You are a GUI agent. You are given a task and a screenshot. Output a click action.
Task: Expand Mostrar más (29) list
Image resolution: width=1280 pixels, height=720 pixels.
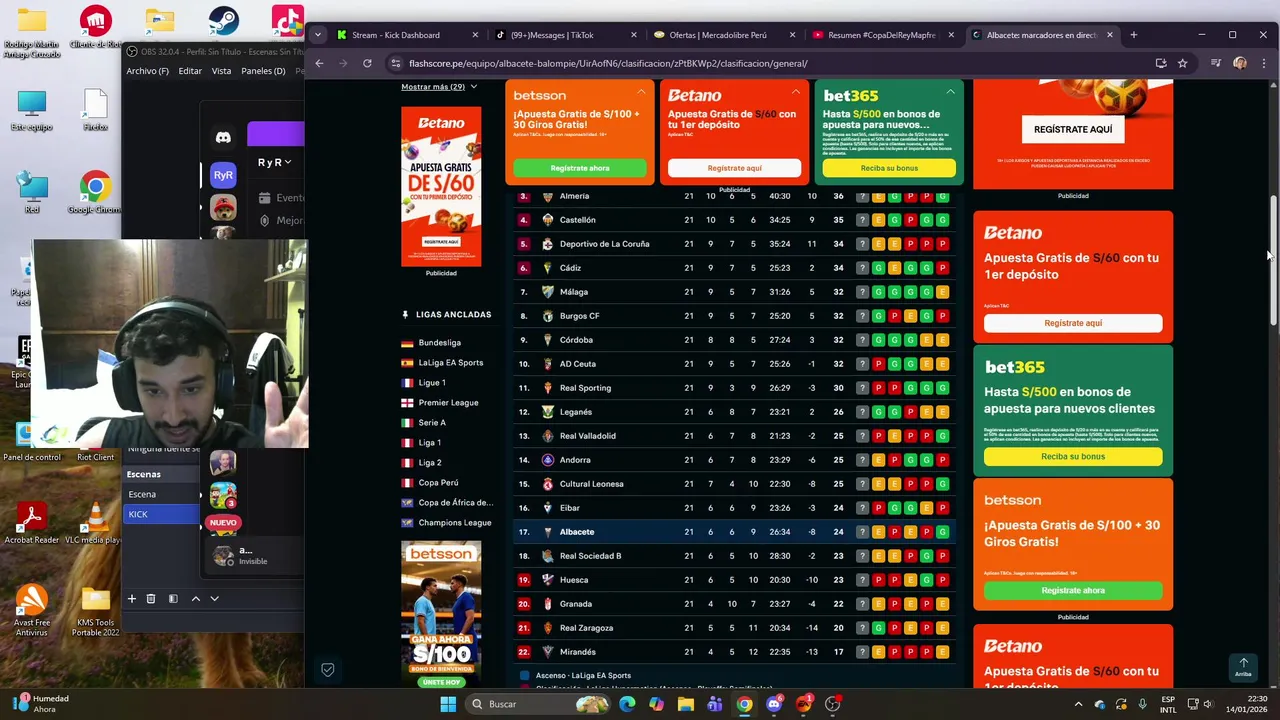point(439,87)
